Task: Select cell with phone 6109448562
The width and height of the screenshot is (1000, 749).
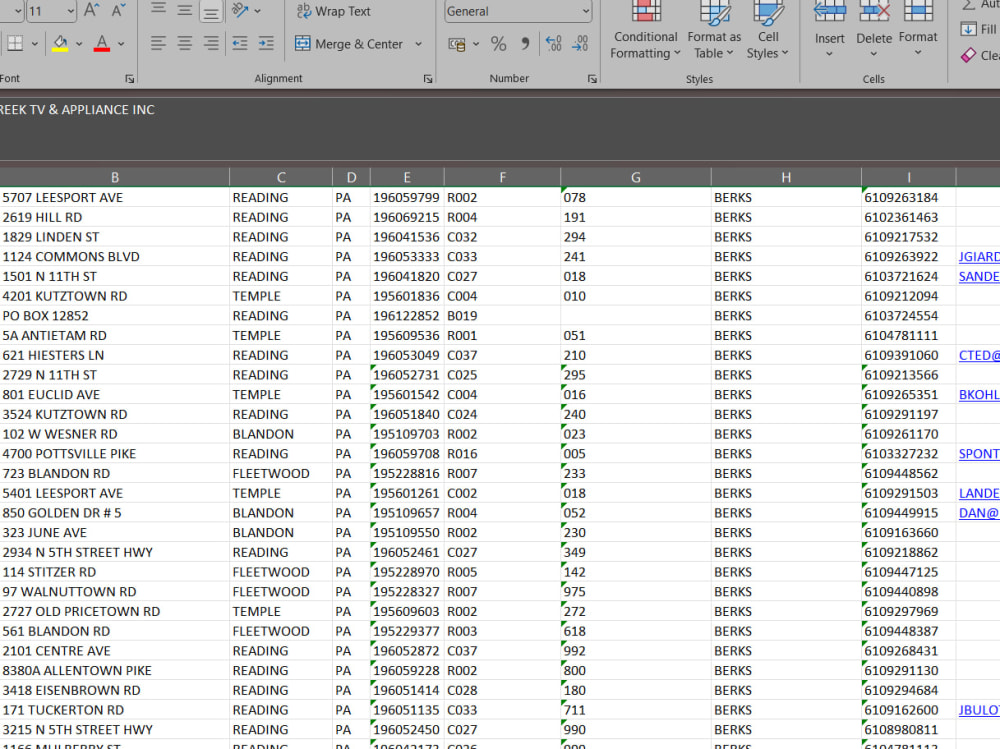Action: 909,473
